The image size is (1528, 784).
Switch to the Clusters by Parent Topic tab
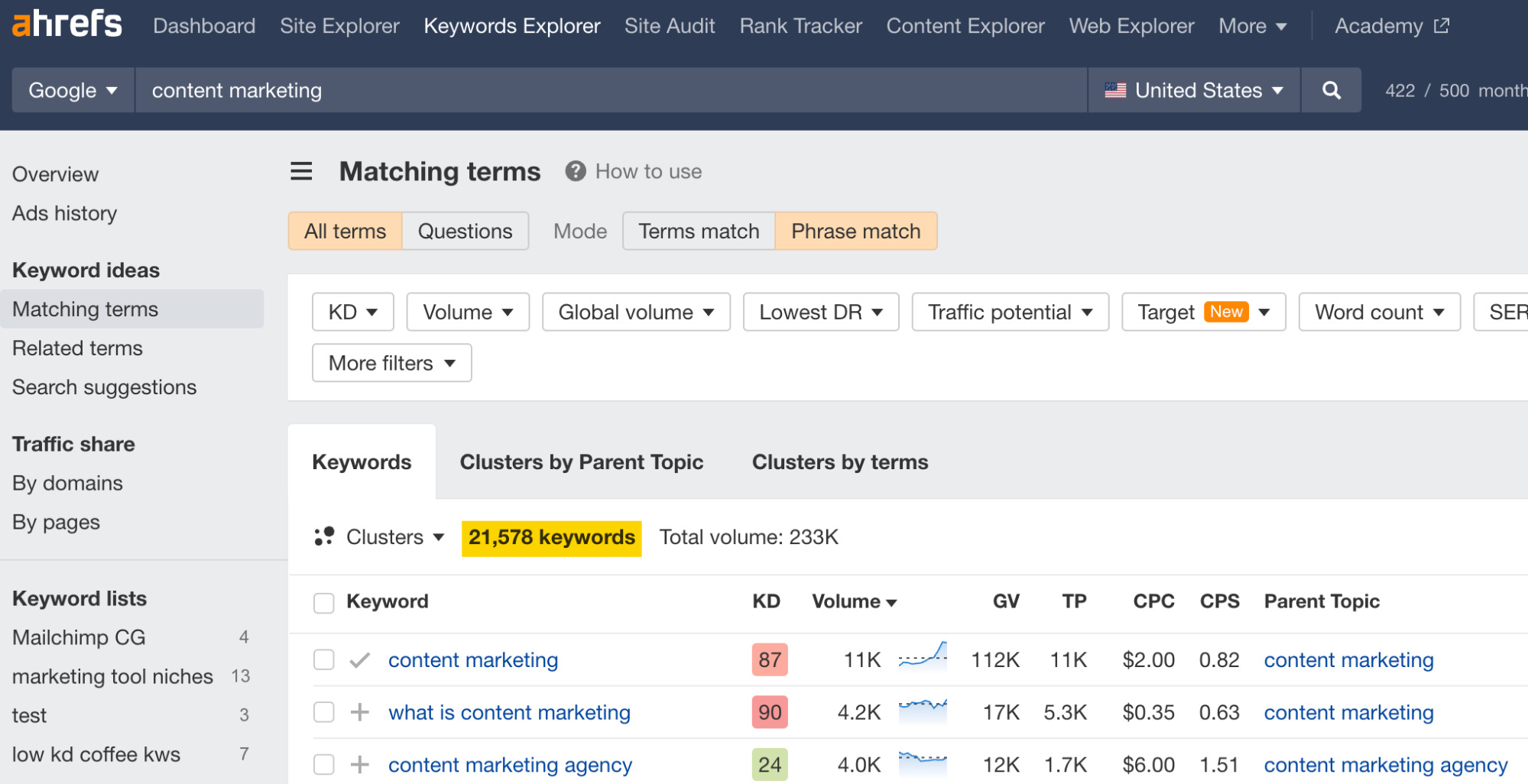tap(581, 462)
